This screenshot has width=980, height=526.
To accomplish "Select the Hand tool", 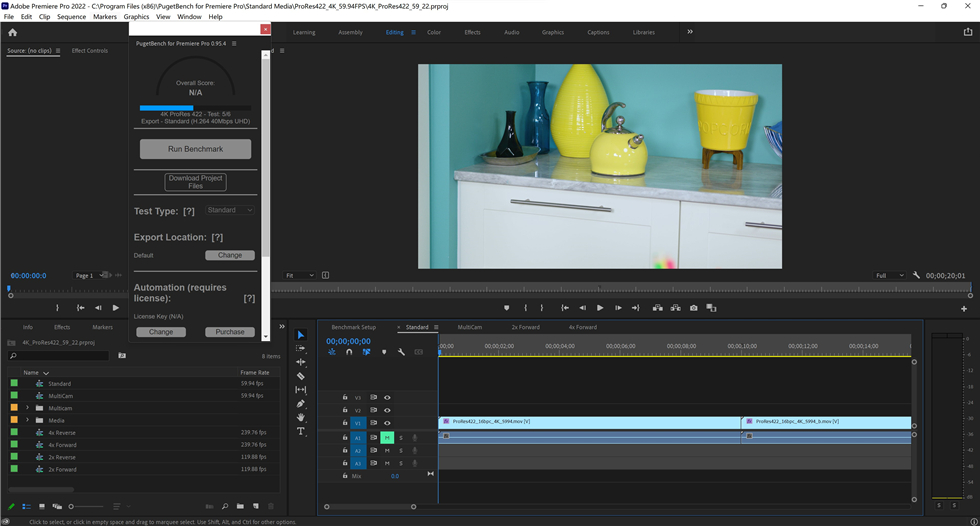I will [x=301, y=417].
